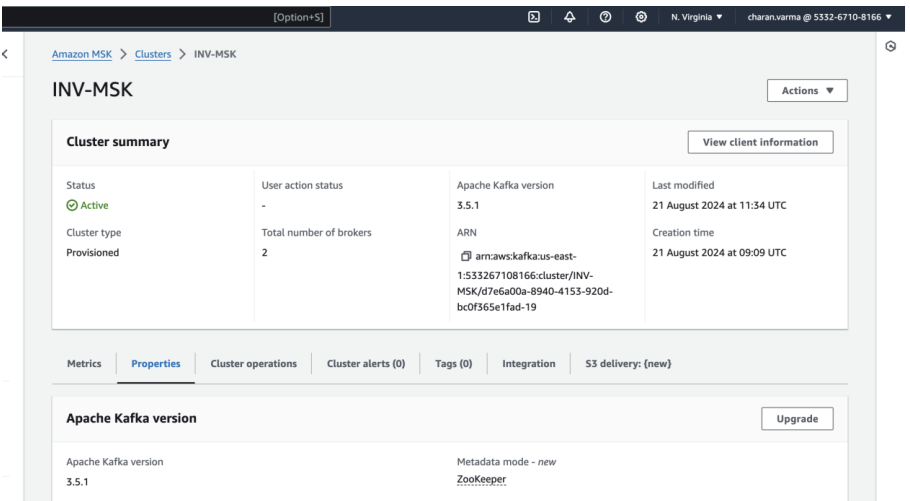This screenshot has width=910, height=501.
Task: Open the CloudShell terminal icon
Action: click(534, 17)
